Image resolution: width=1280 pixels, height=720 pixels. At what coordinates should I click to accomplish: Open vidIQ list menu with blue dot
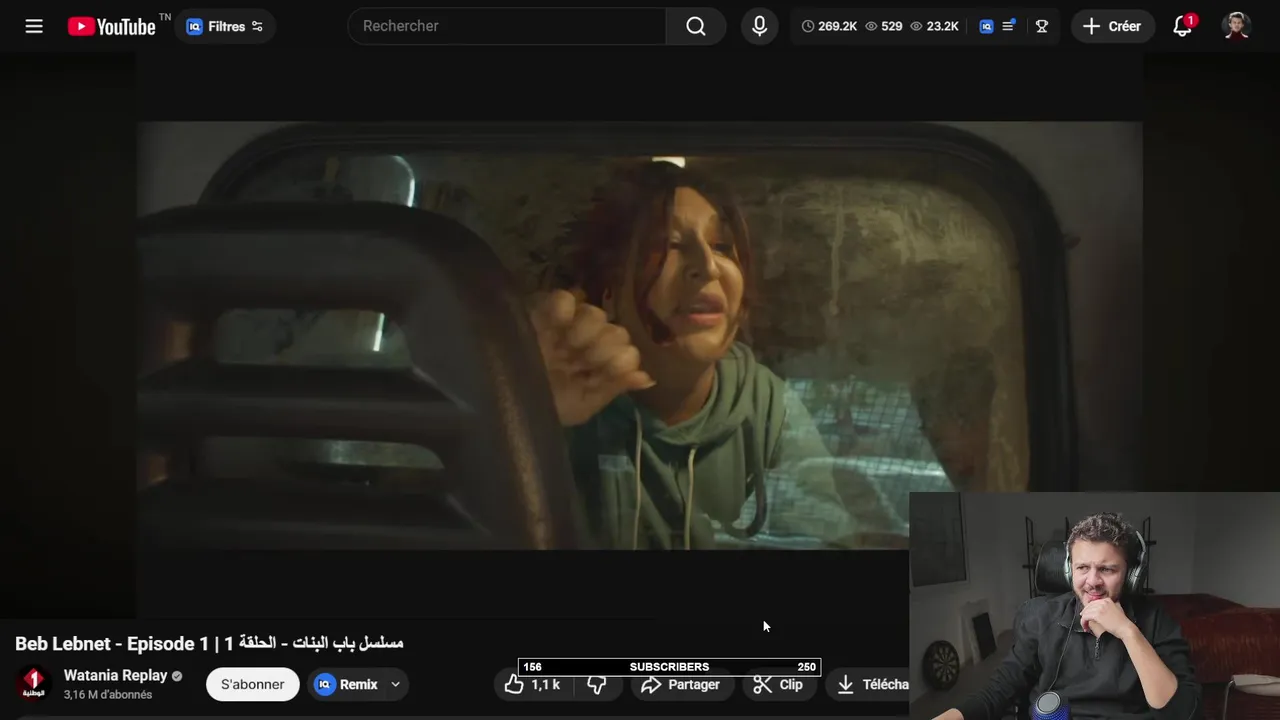click(1009, 26)
